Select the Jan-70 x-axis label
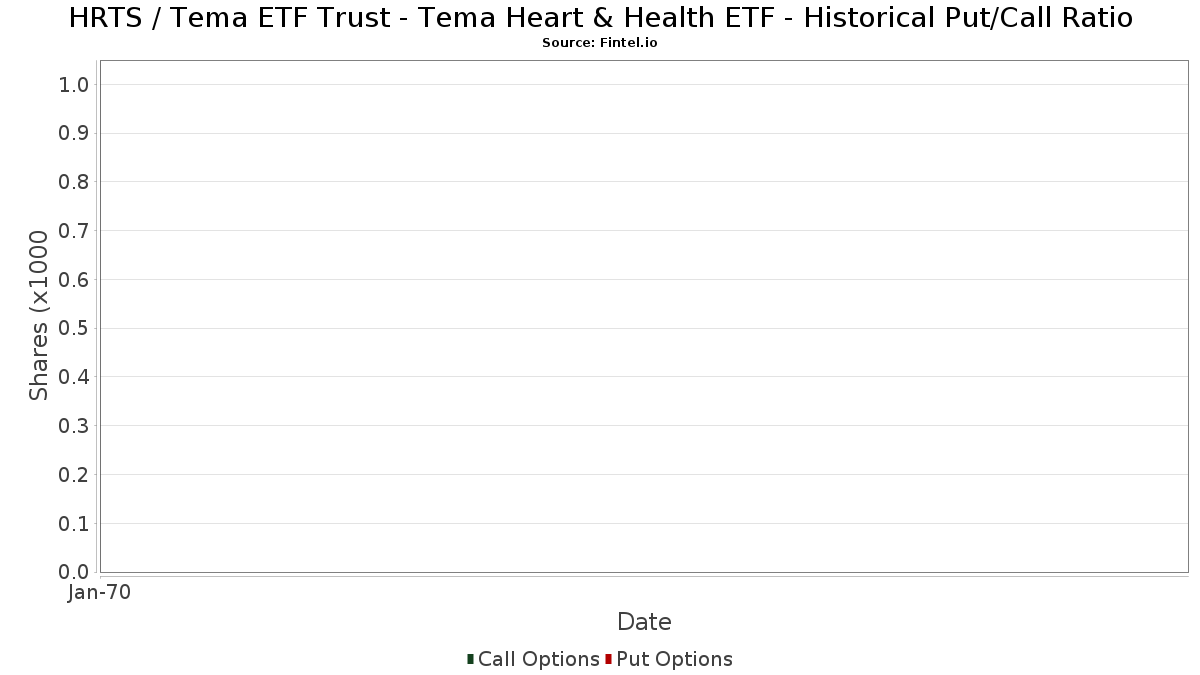This screenshot has width=1200, height=675. point(99,593)
